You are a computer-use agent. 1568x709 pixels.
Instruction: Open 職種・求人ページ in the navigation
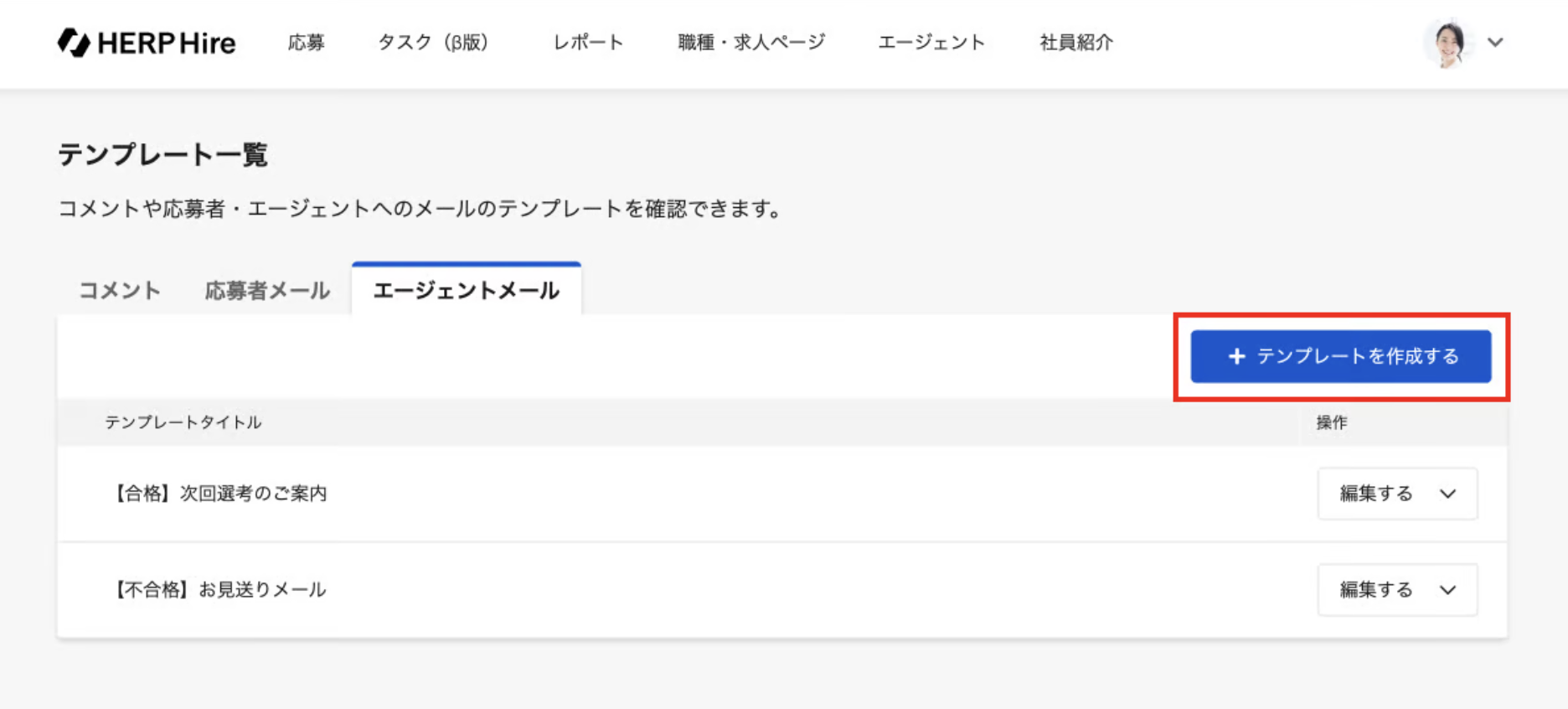[751, 43]
